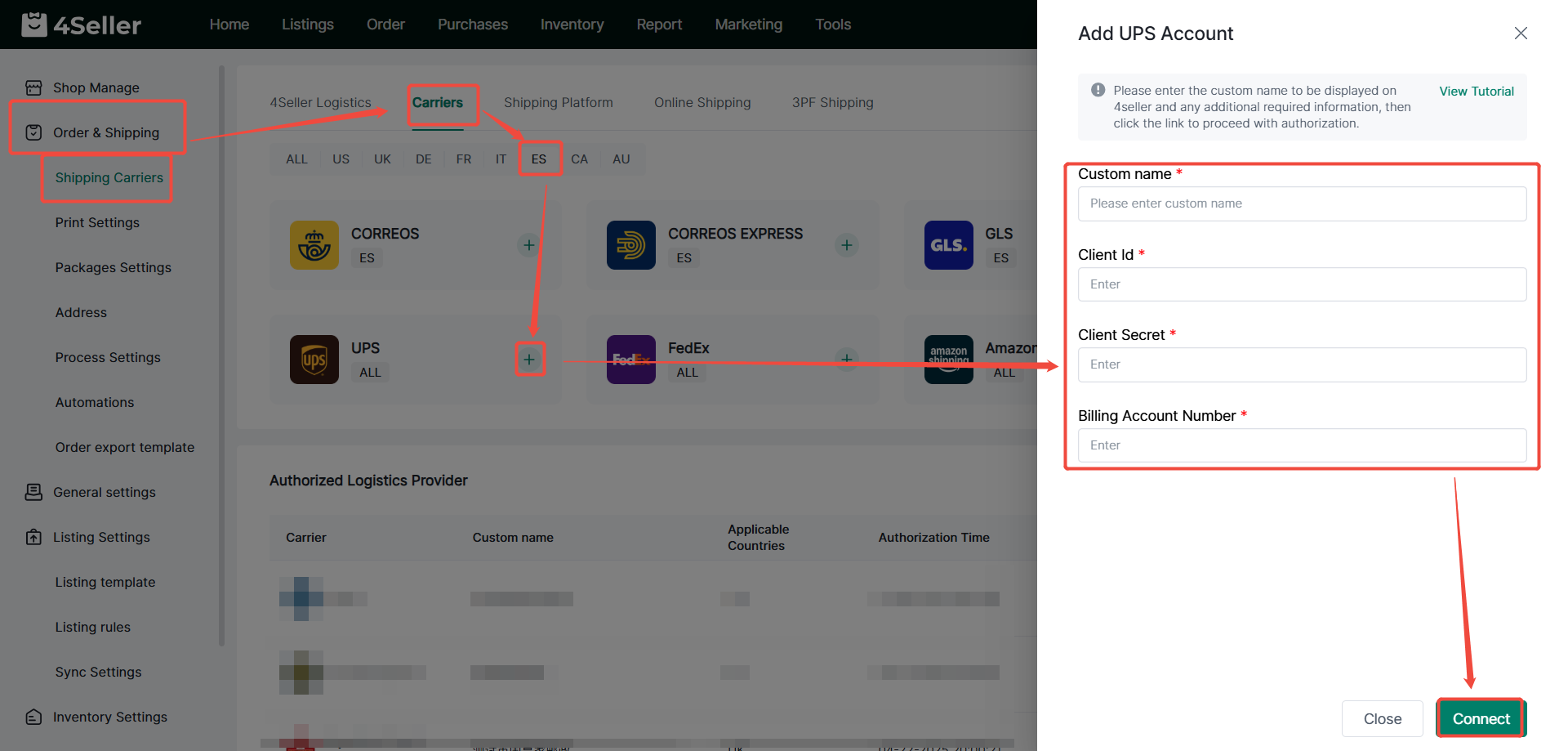The width and height of the screenshot is (1568, 751).
Task: Select the Carriers tab
Action: [438, 102]
